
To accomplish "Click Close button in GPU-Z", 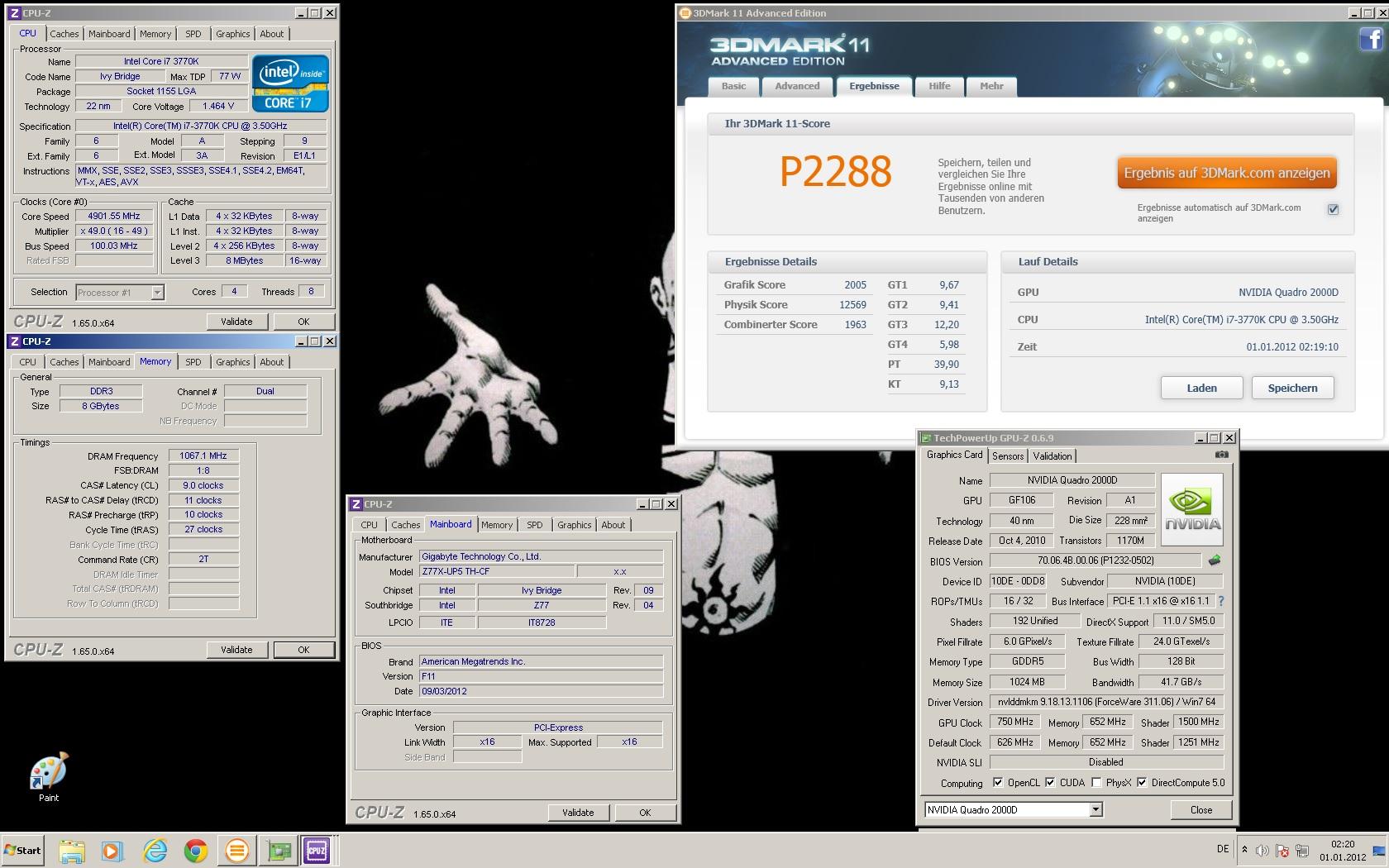I will tap(1201, 810).
